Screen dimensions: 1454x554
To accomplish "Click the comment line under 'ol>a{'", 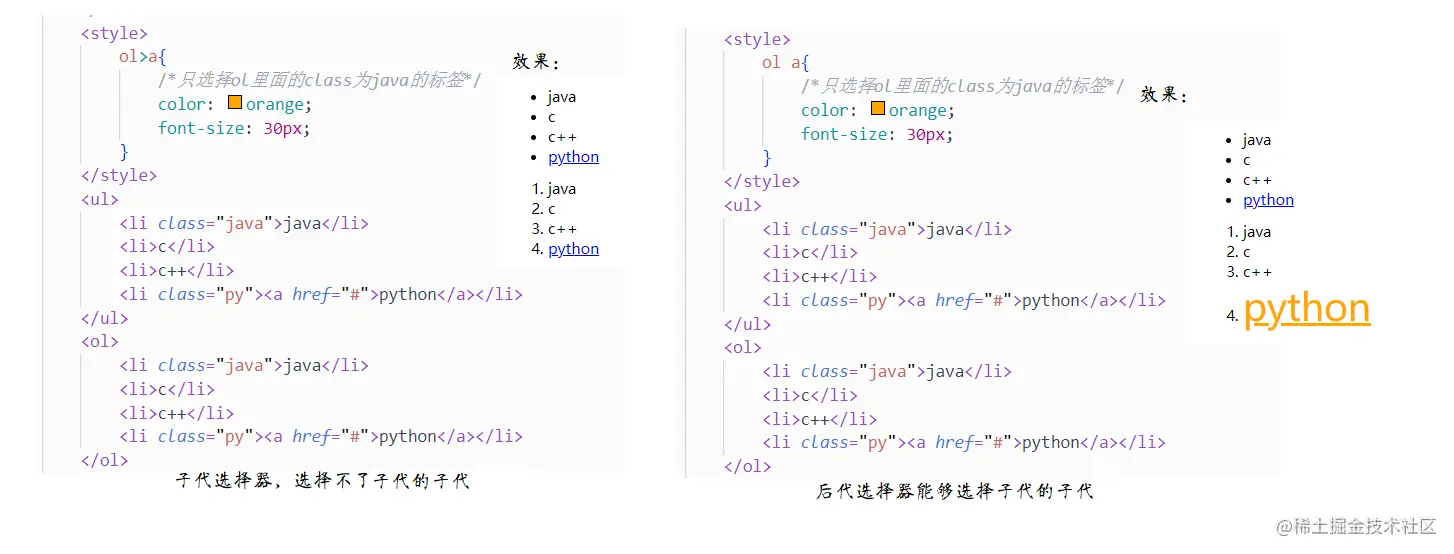I will (x=319, y=80).
